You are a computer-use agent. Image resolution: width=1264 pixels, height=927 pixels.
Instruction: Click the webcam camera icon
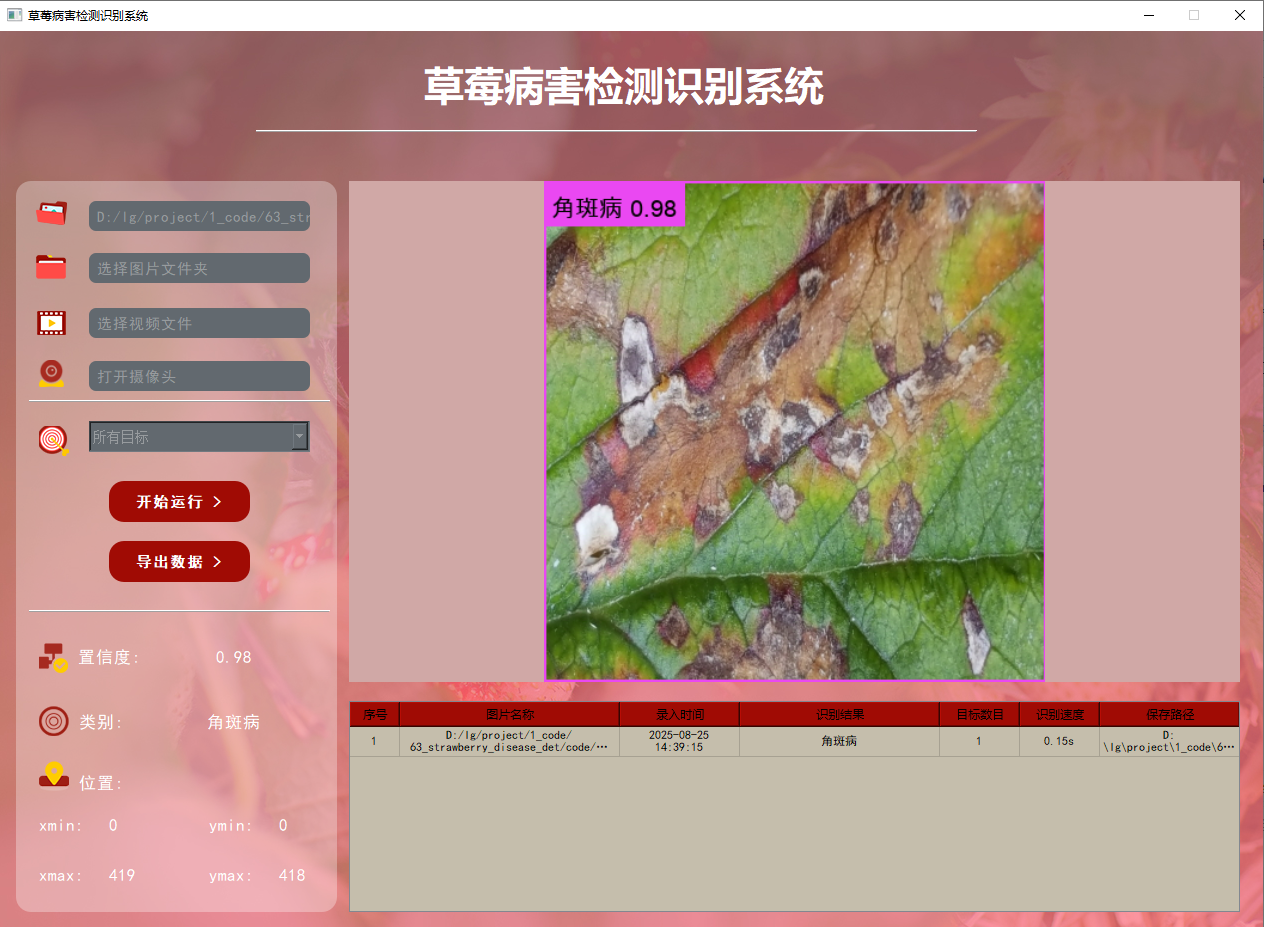coord(52,374)
